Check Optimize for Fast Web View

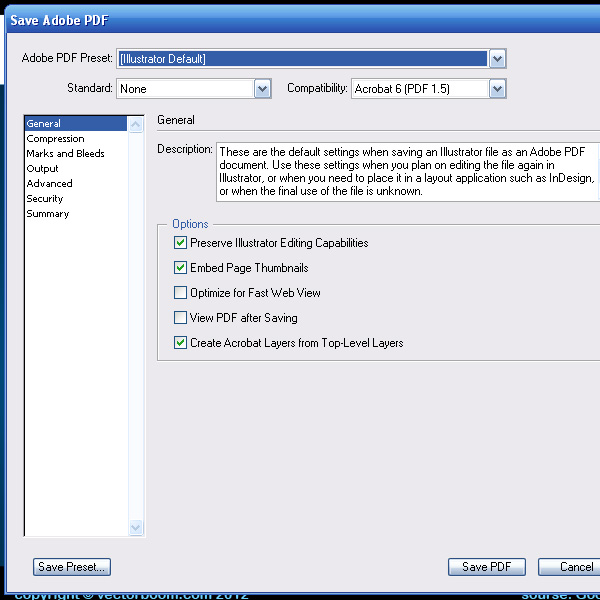pos(180,293)
